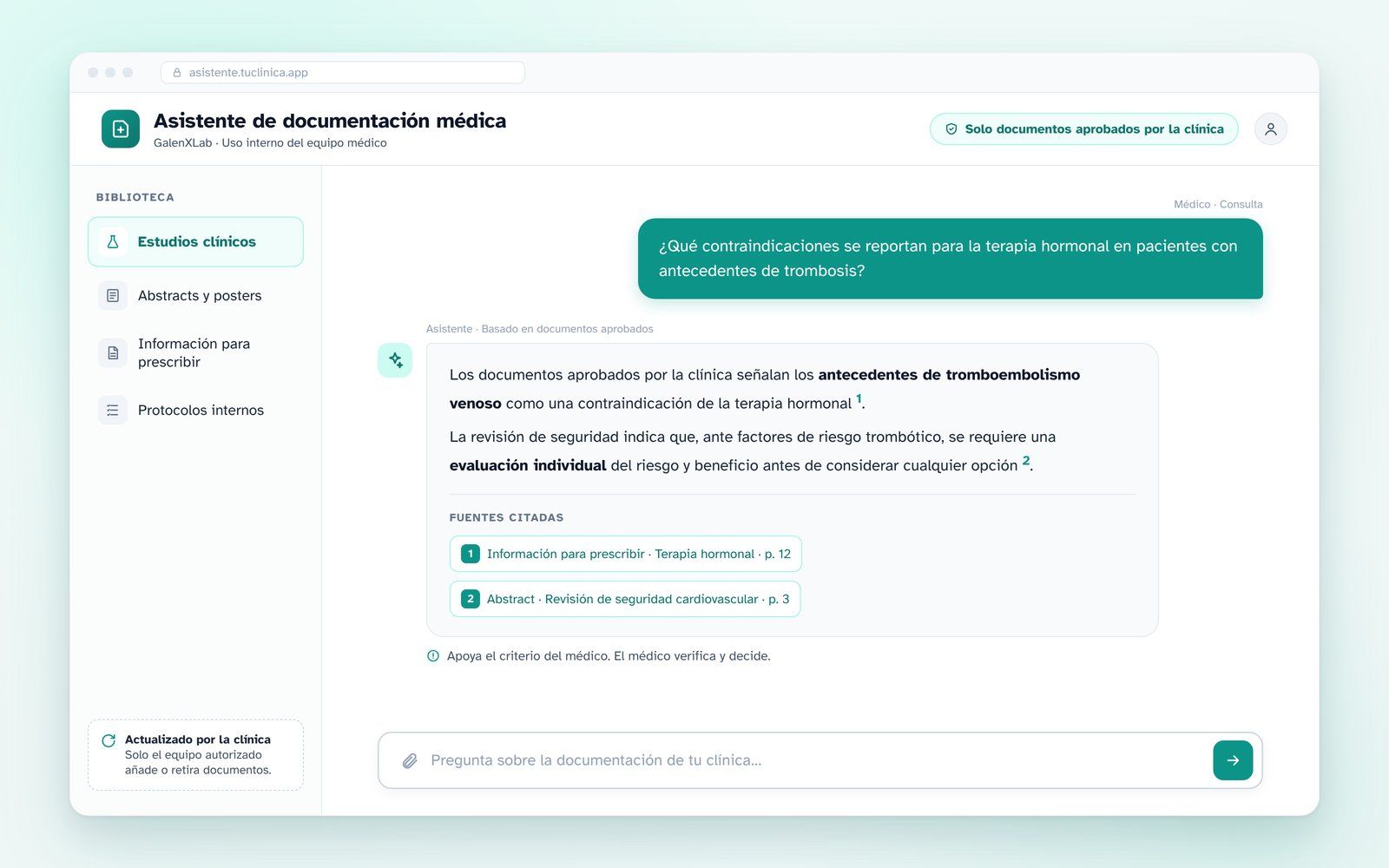Click the number 1 badge in sources
This screenshot has width=1389, height=868.
(x=471, y=554)
